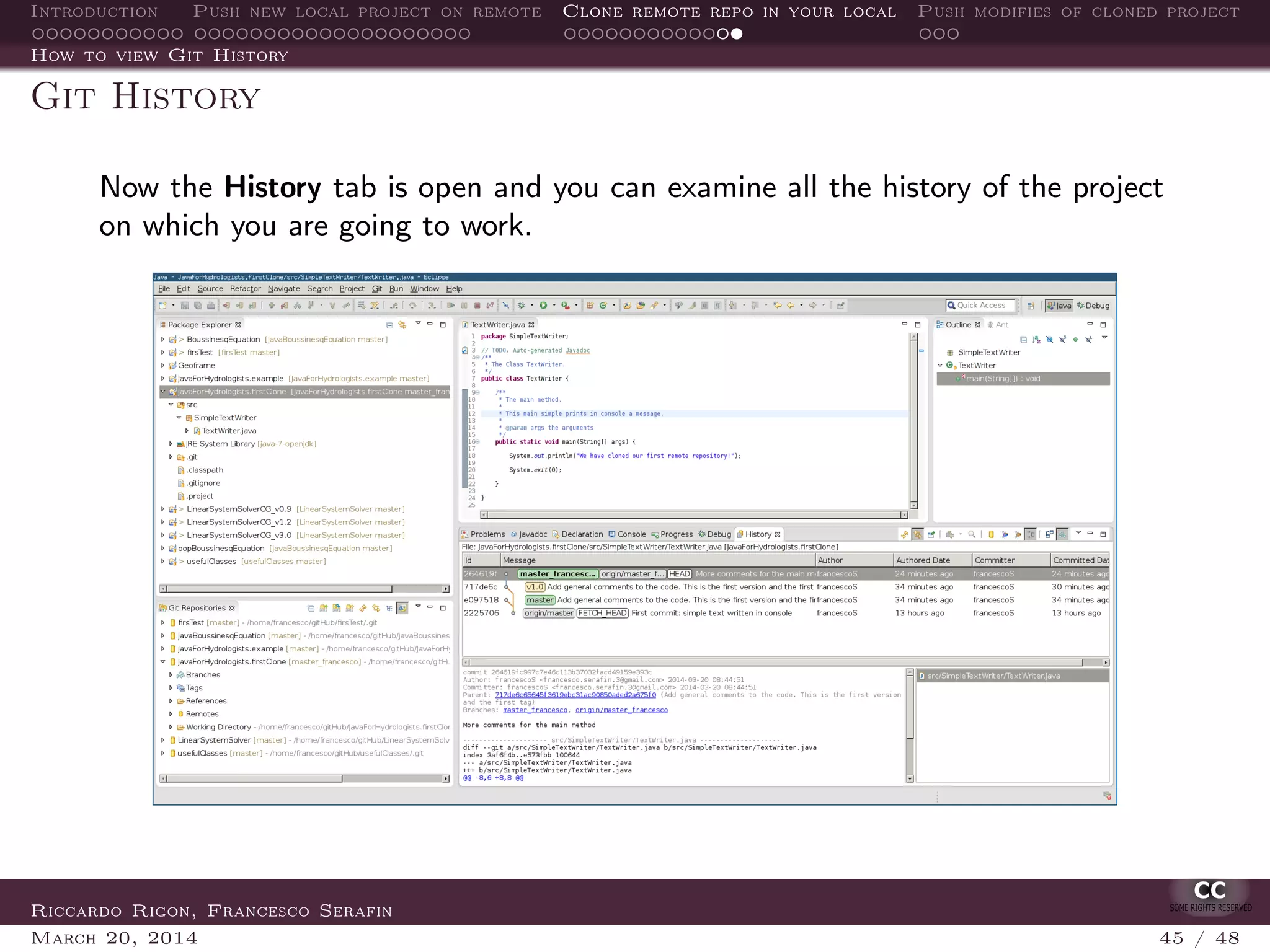The height and width of the screenshot is (952, 1270).
Task: Select main(String[]) method in Outline
Action: (1023, 379)
